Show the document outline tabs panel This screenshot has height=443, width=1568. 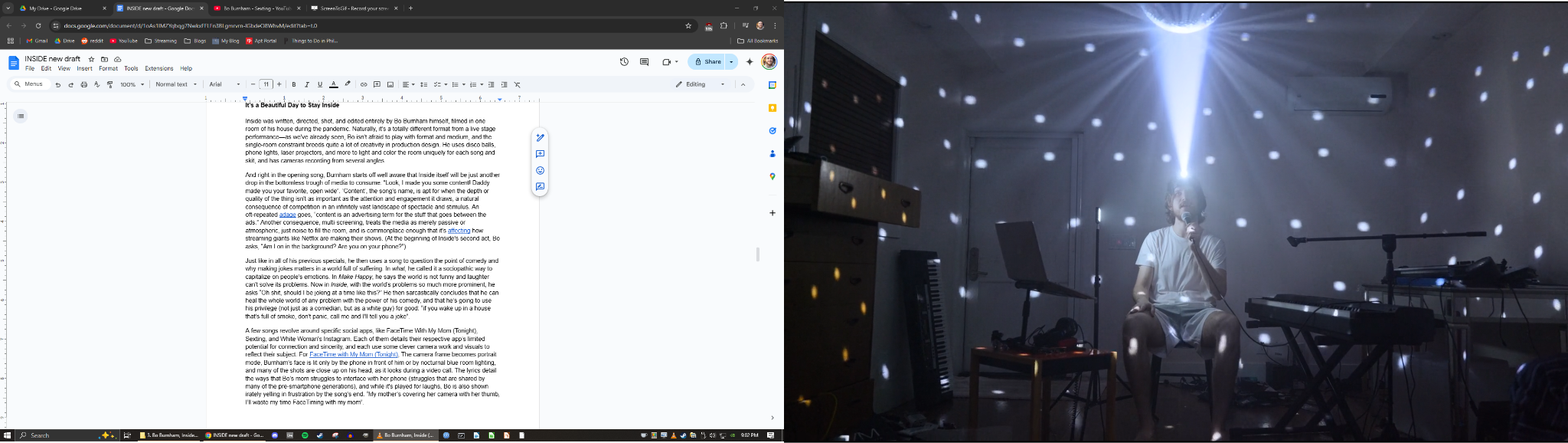click(x=21, y=116)
